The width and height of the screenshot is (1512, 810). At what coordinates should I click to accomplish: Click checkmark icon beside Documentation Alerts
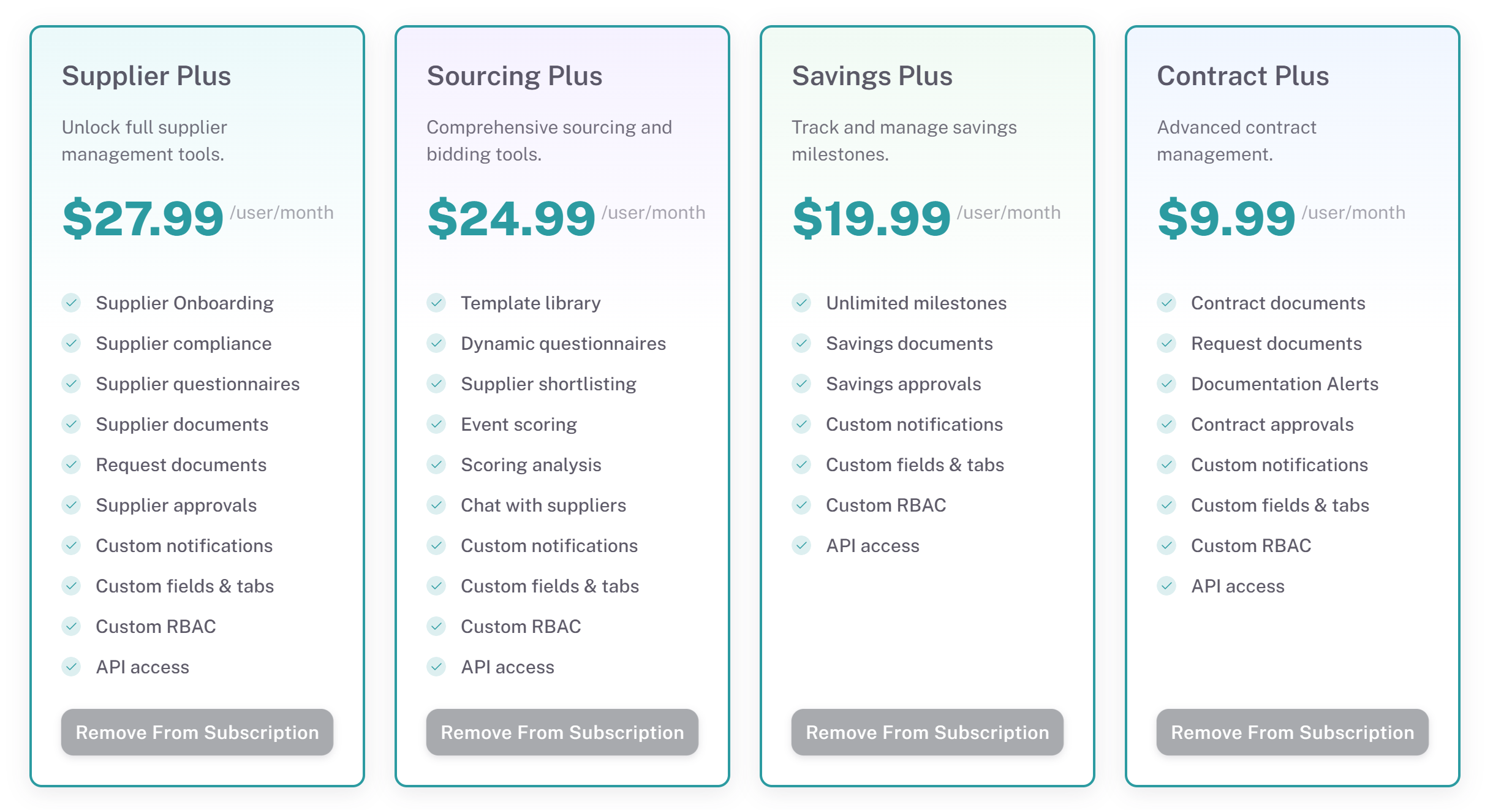(1166, 384)
